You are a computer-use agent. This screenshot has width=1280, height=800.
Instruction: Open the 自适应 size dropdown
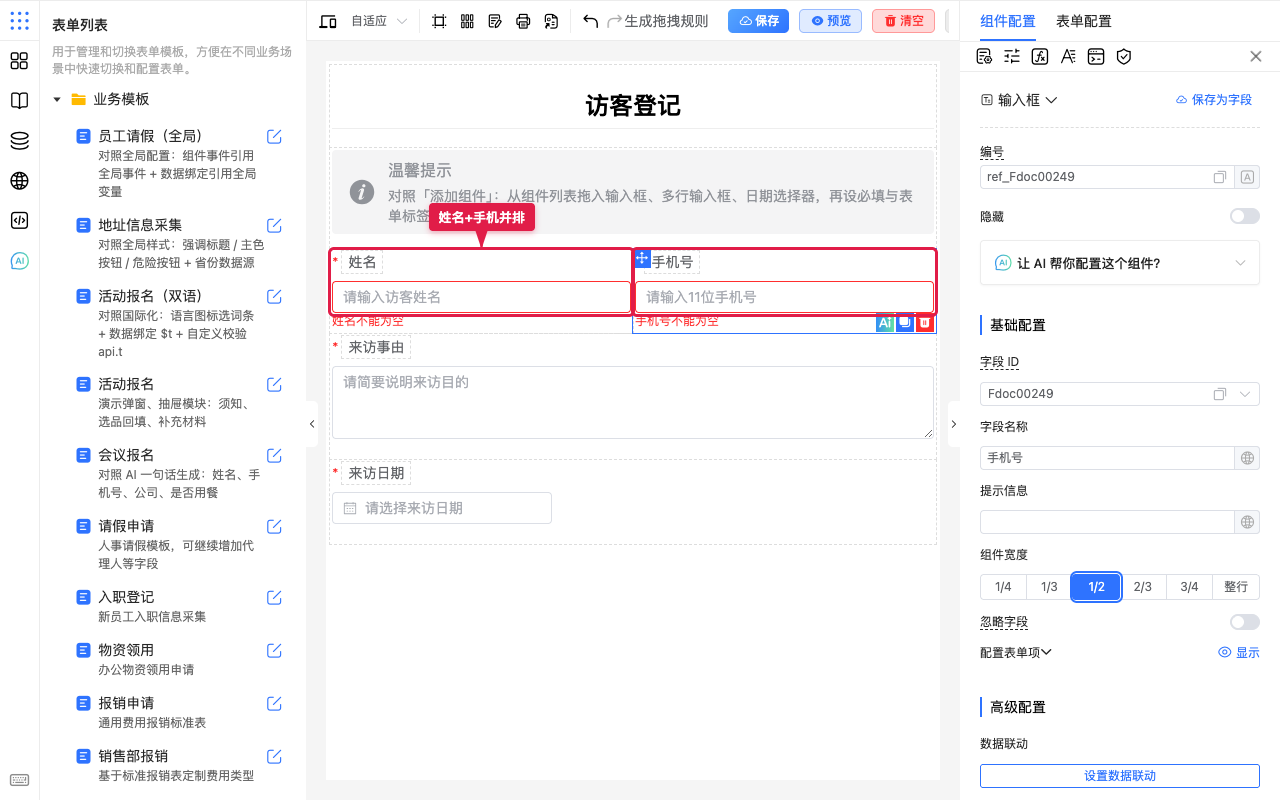[x=379, y=21]
